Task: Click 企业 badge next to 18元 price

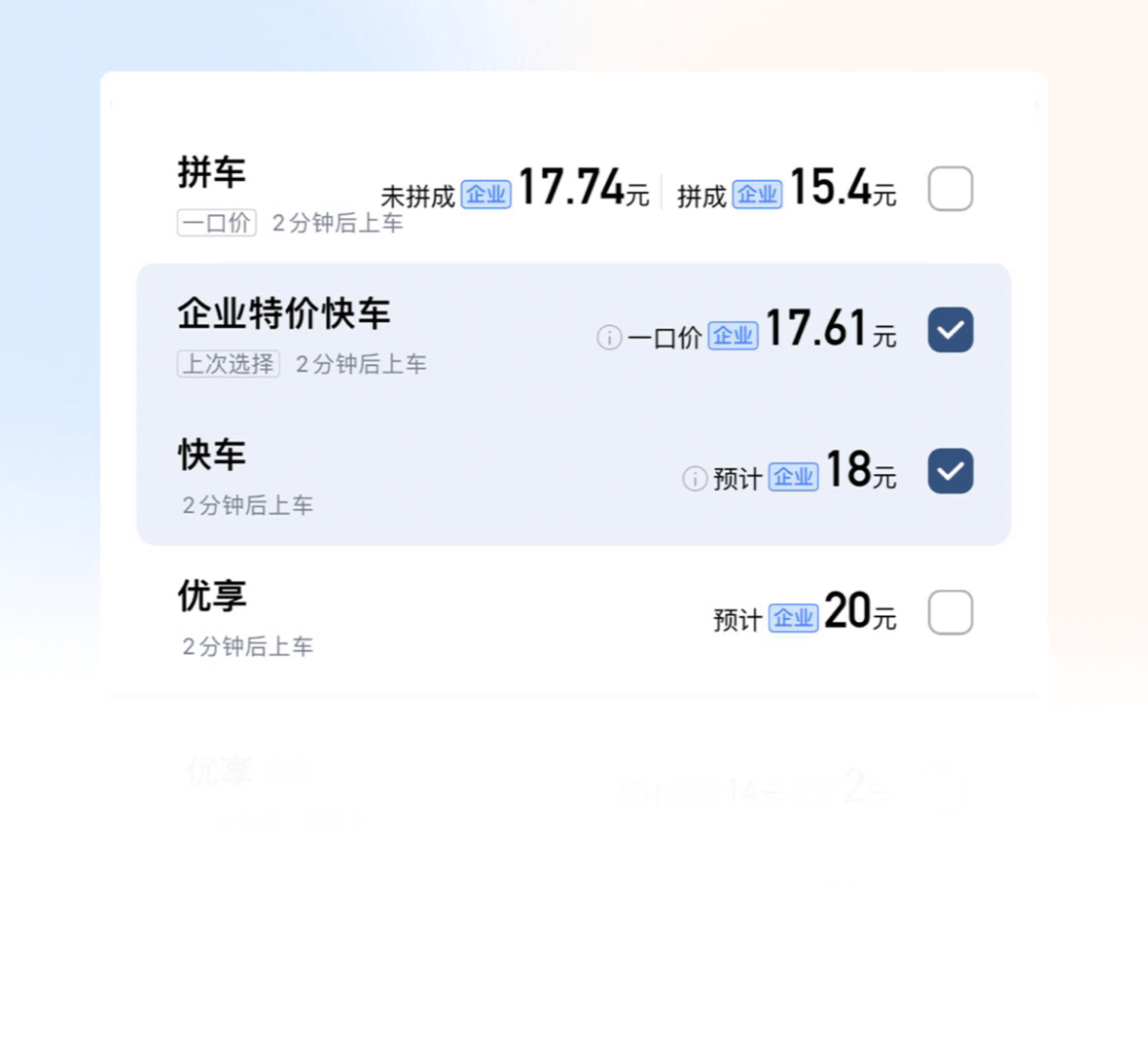Action: [793, 477]
